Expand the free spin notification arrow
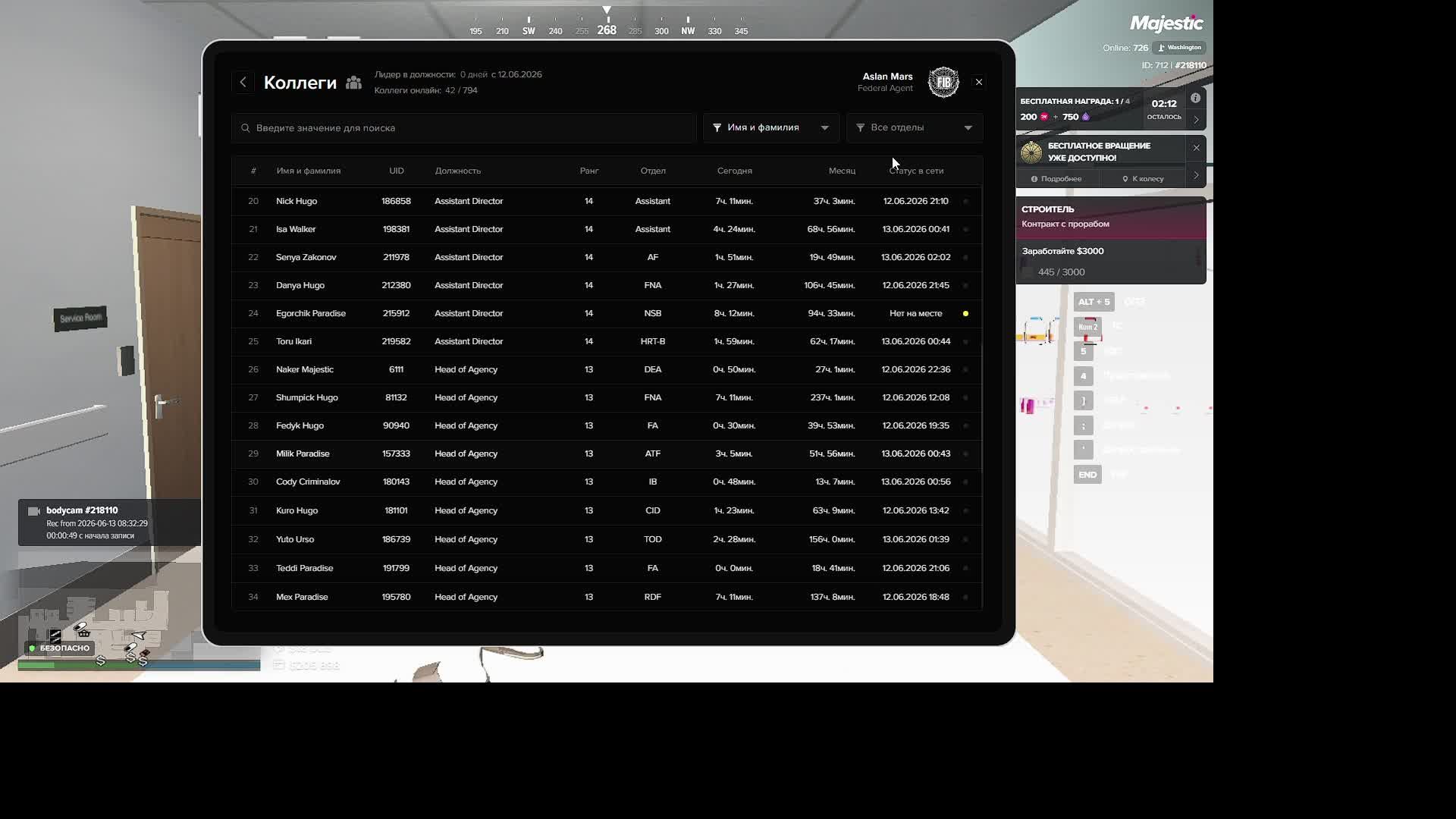The height and width of the screenshot is (819, 1456). (x=1196, y=176)
